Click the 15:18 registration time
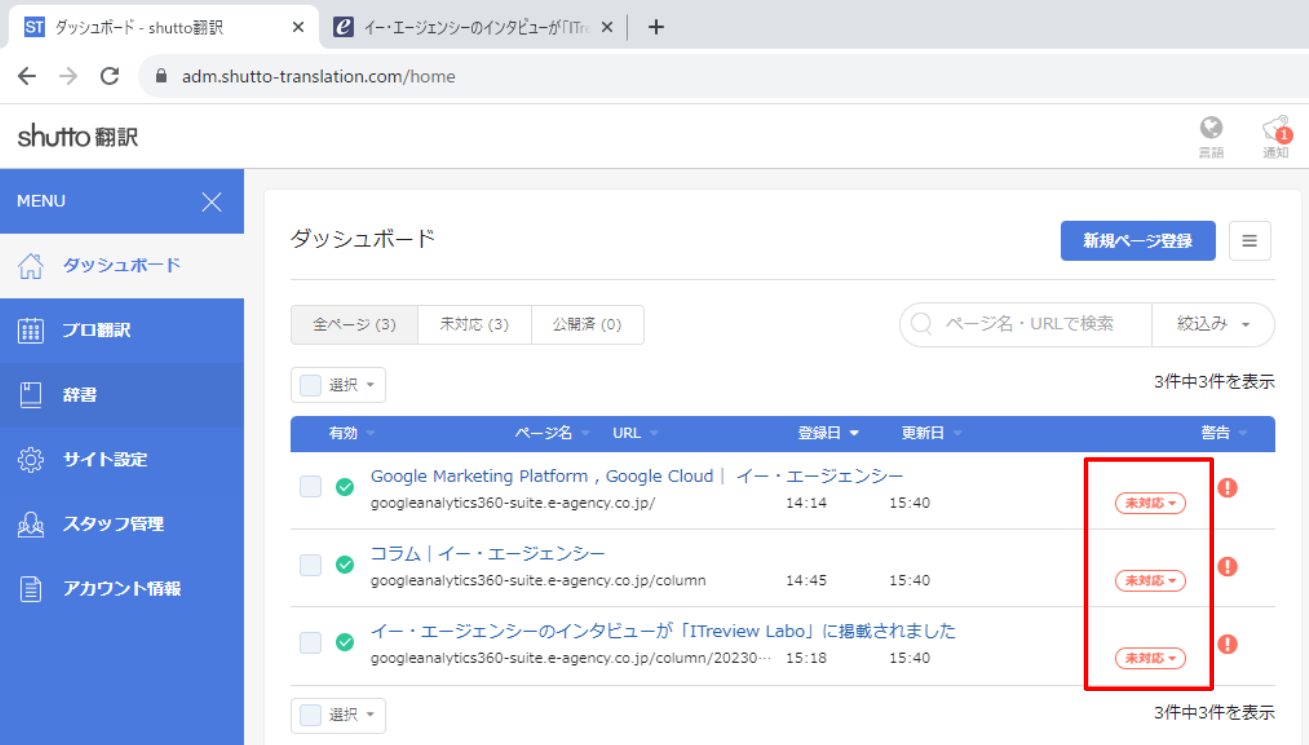The image size is (1309, 745). click(806, 659)
